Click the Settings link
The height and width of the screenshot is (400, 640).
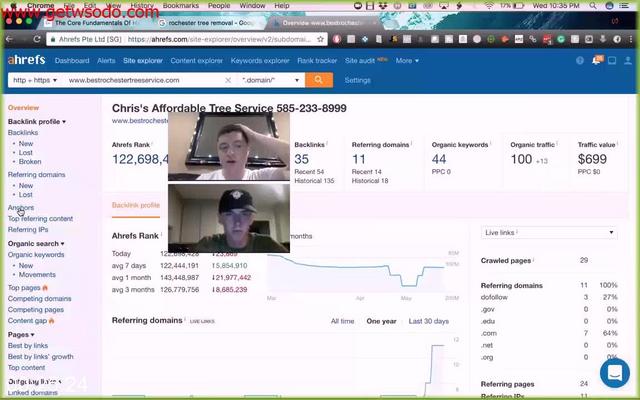[358, 80]
